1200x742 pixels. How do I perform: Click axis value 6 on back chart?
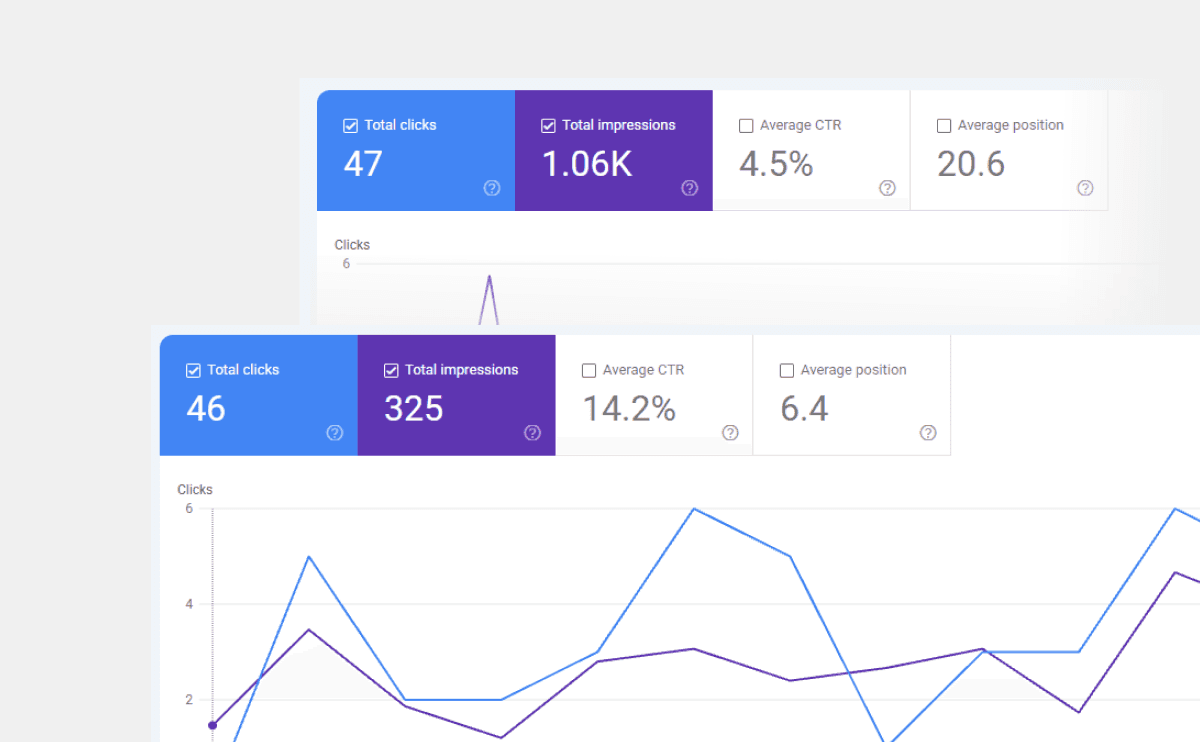coord(346,264)
